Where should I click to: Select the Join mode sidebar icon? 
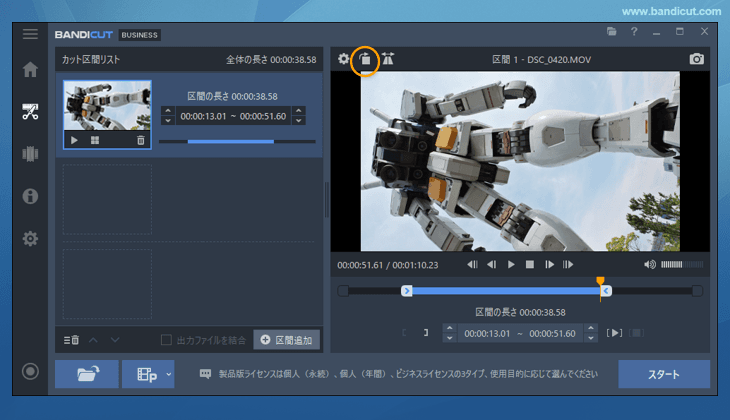(x=30, y=154)
